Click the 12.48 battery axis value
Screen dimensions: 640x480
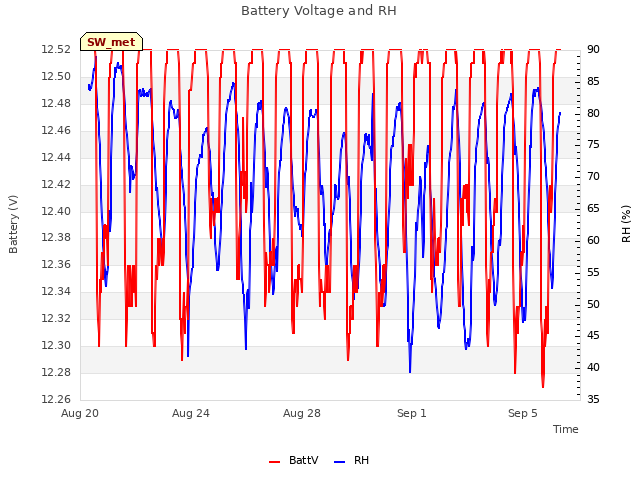(56, 103)
